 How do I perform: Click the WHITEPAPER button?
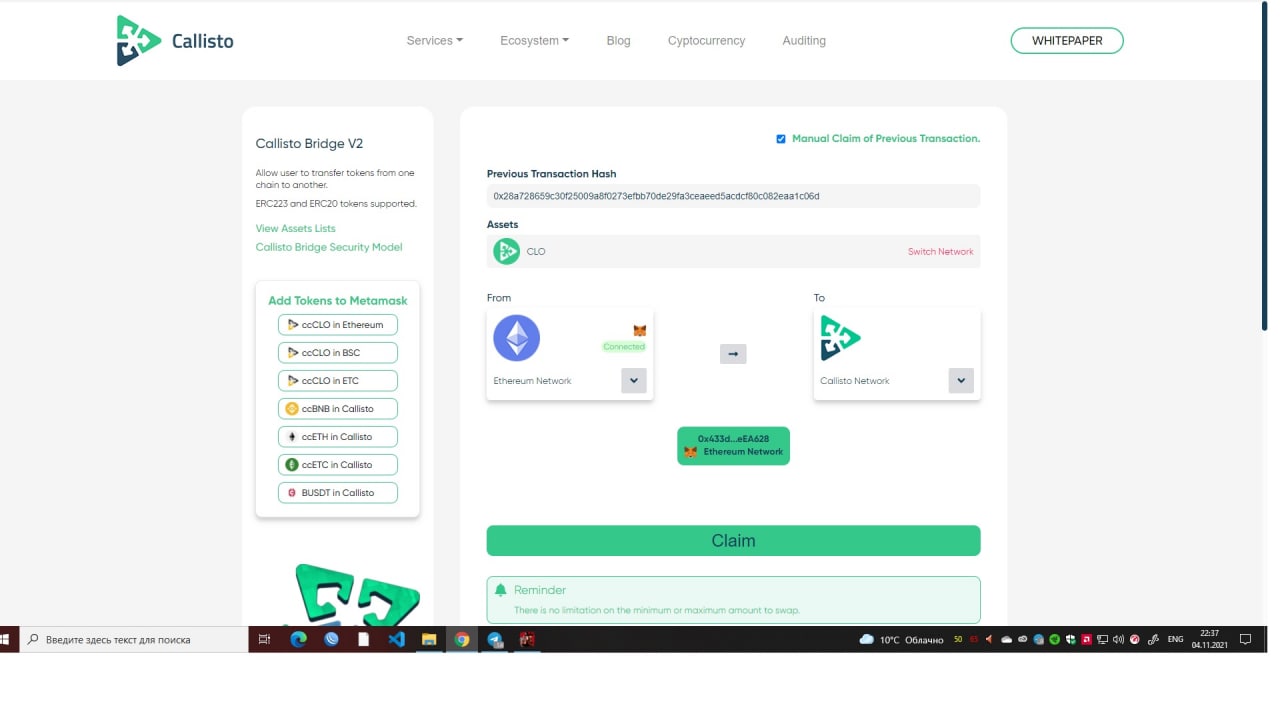1067,41
